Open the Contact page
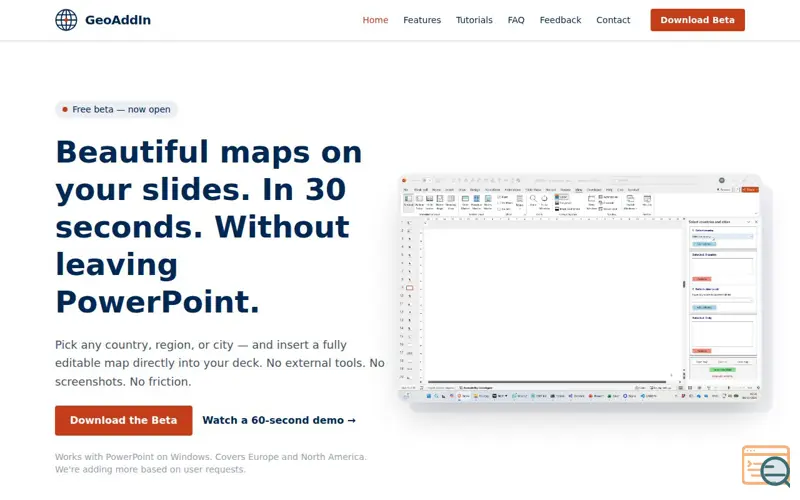Image resolution: width=800 pixels, height=500 pixels. coord(613,20)
